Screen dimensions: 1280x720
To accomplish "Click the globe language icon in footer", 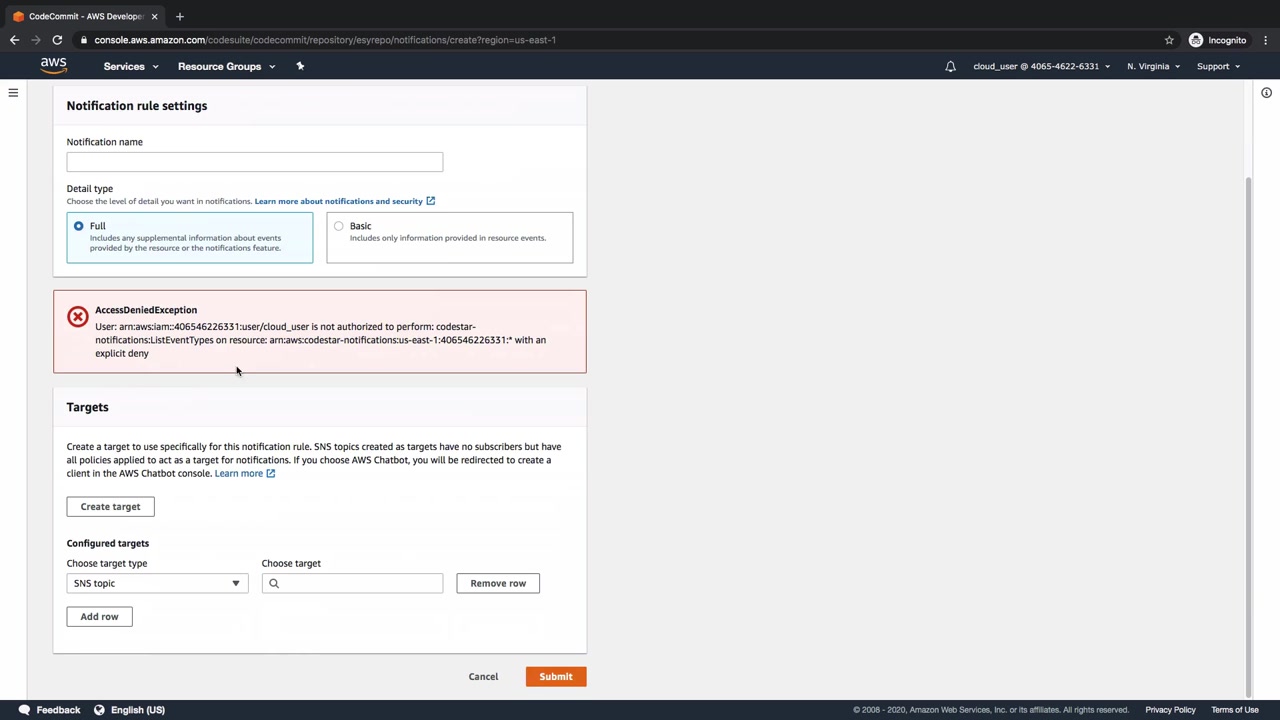I will pos(99,710).
